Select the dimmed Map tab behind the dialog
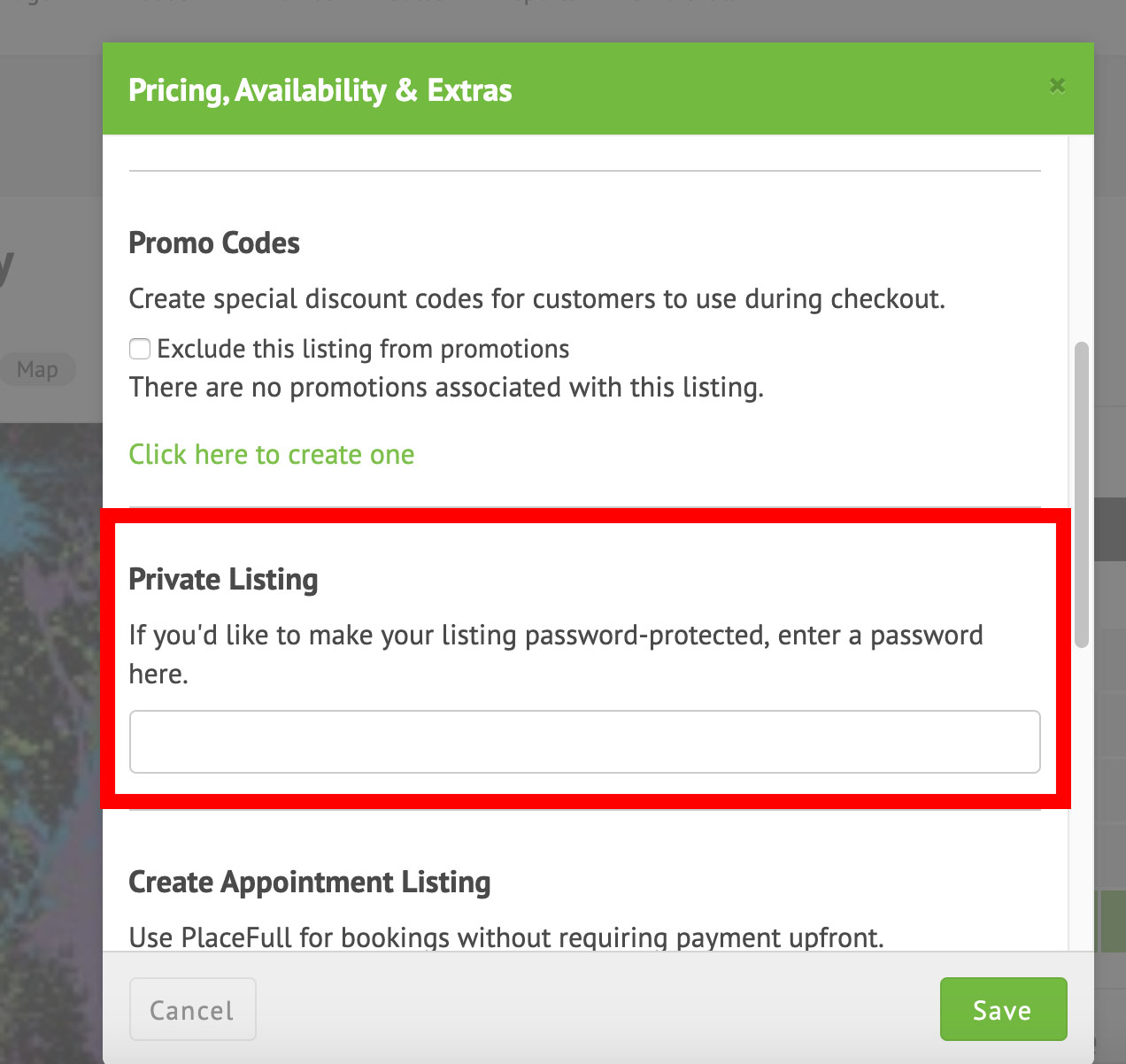 click(x=37, y=369)
